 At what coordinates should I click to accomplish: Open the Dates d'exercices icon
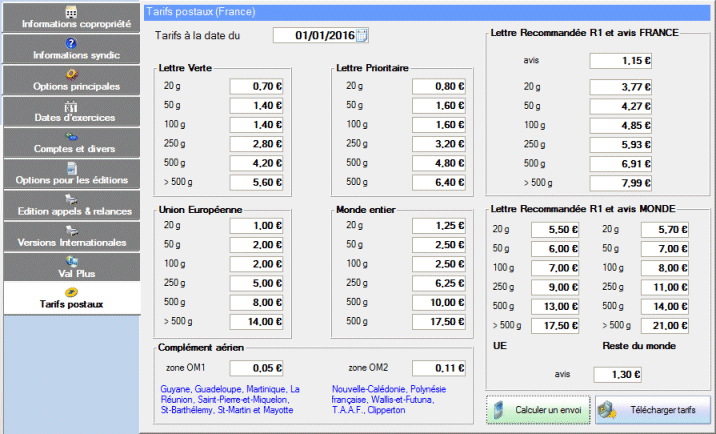pos(70,106)
